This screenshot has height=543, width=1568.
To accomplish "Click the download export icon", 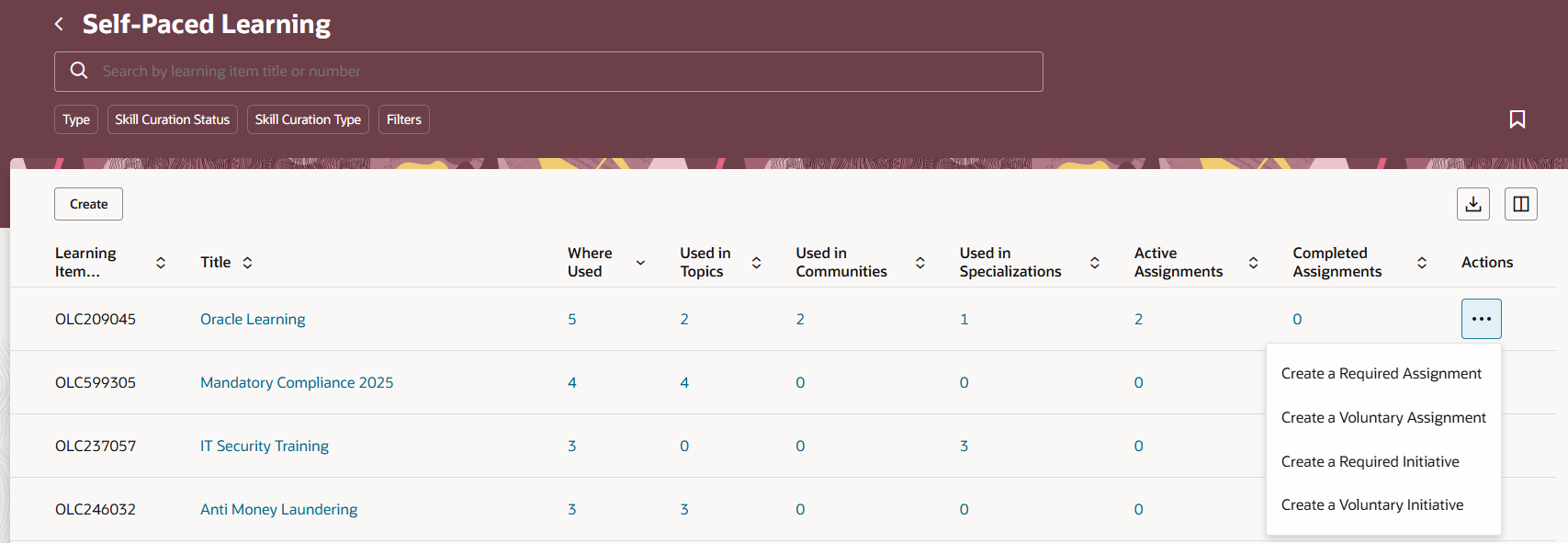I will (1472, 204).
